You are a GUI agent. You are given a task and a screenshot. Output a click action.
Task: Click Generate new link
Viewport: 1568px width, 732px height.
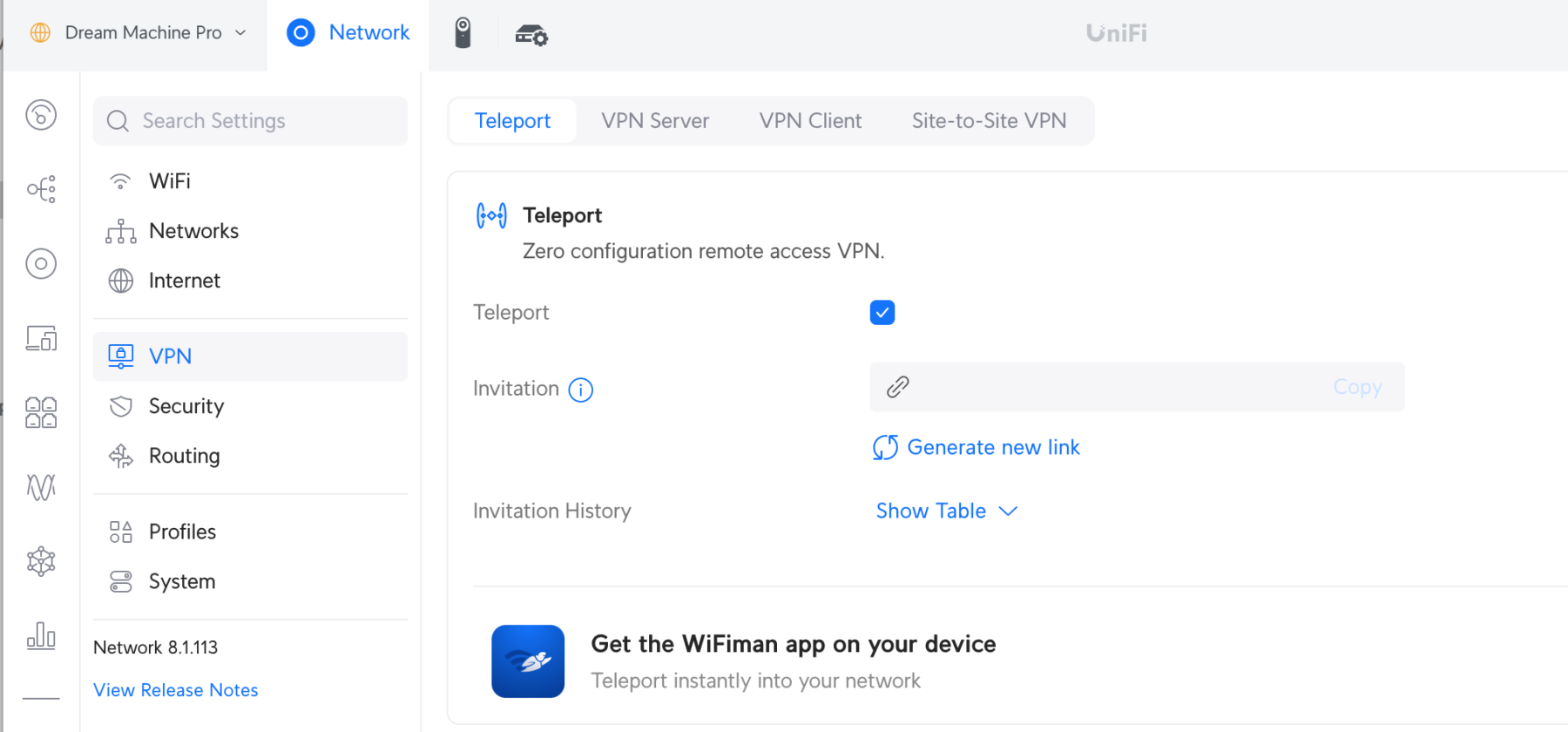976,447
